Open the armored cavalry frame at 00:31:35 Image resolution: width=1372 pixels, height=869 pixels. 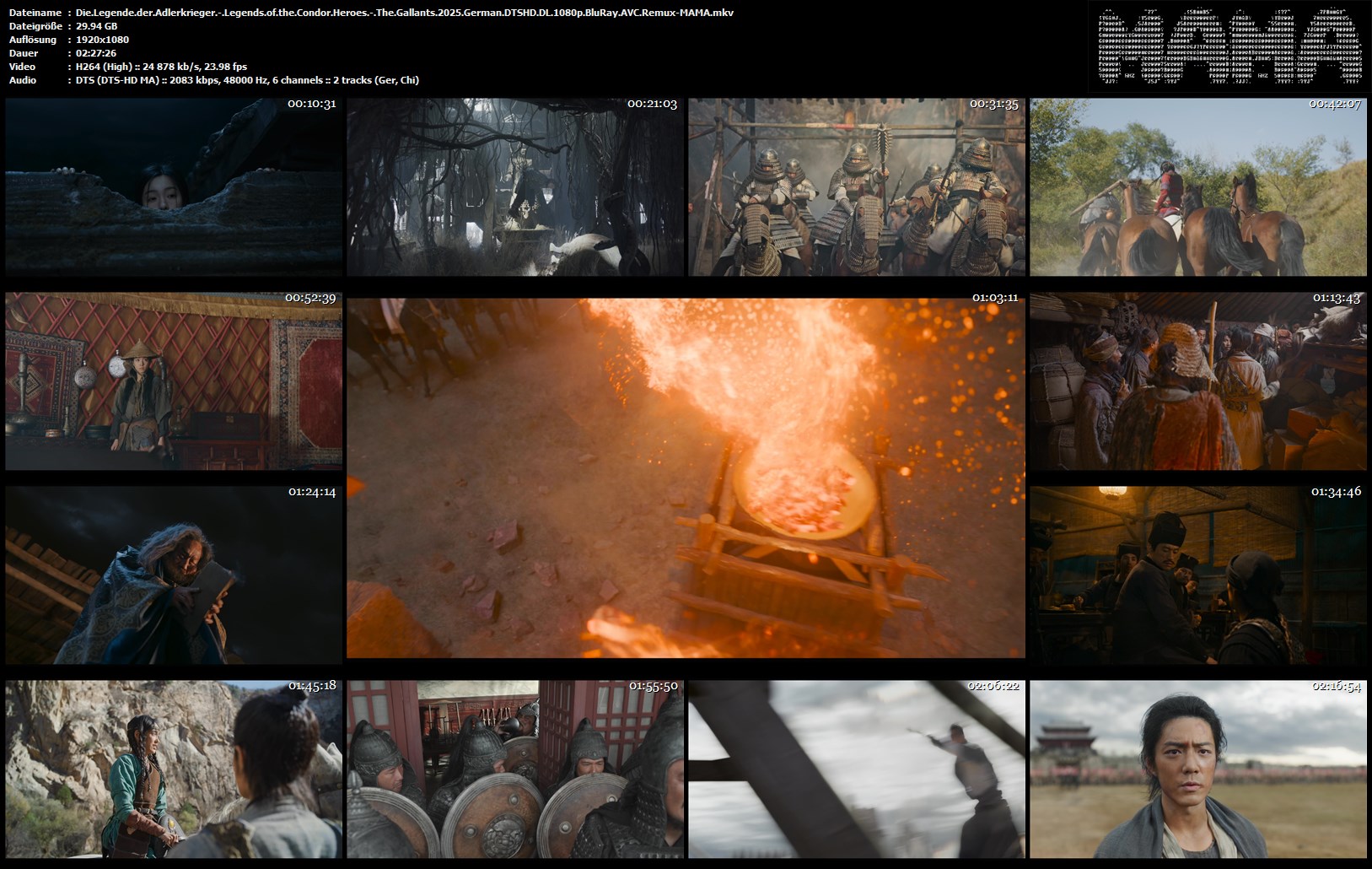pyautogui.click(x=857, y=186)
